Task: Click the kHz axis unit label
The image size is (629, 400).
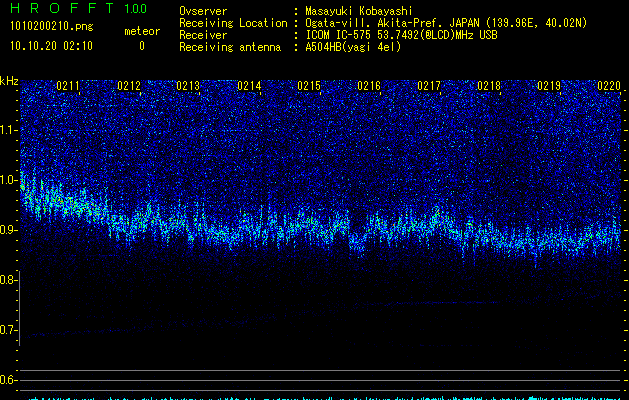Action: click(10, 81)
